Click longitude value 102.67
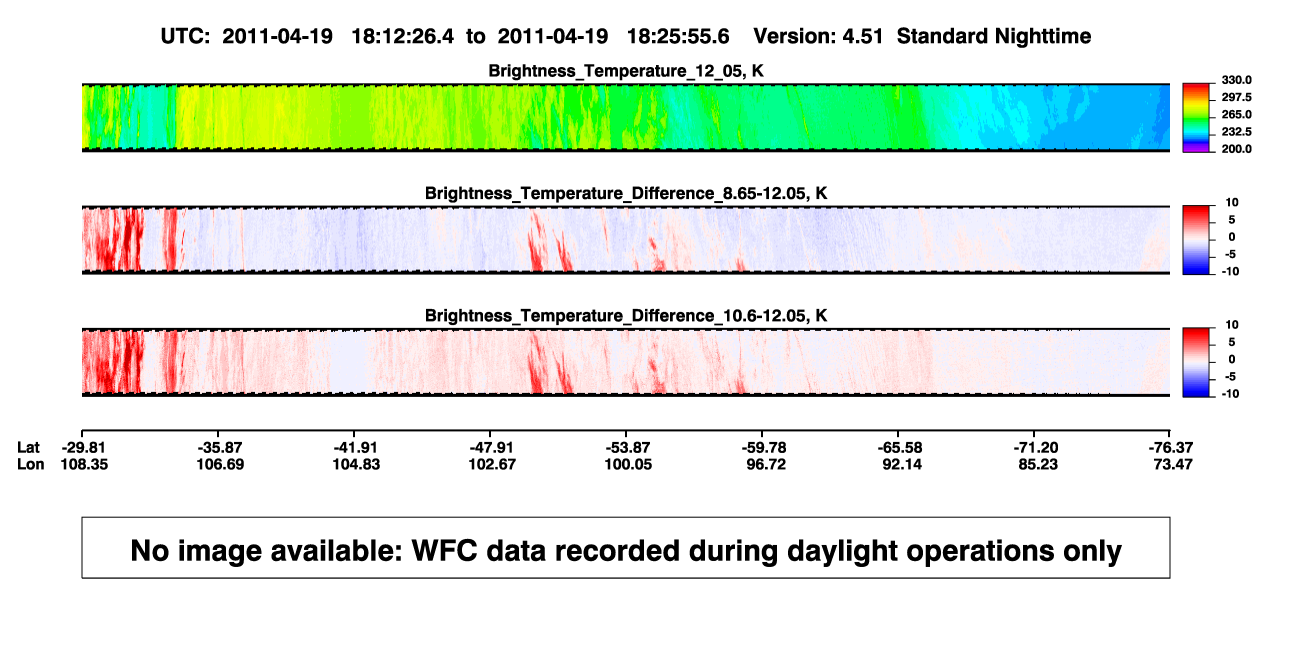The height and width of the screenshot is (667, 1300). [490, 464]
